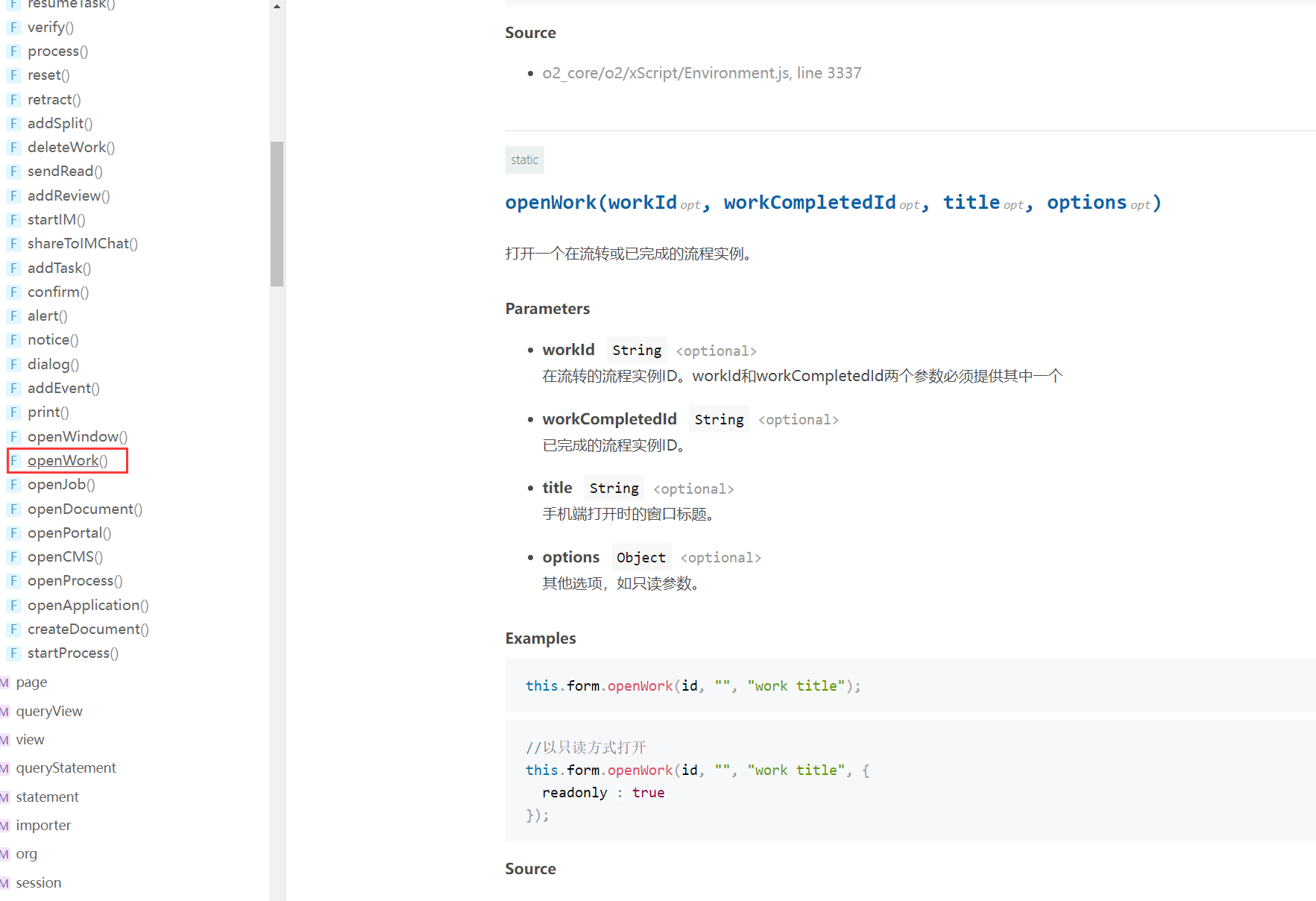Select the importer module
The height and width of the screenshot is (901, 1316).
coord(43,826)
